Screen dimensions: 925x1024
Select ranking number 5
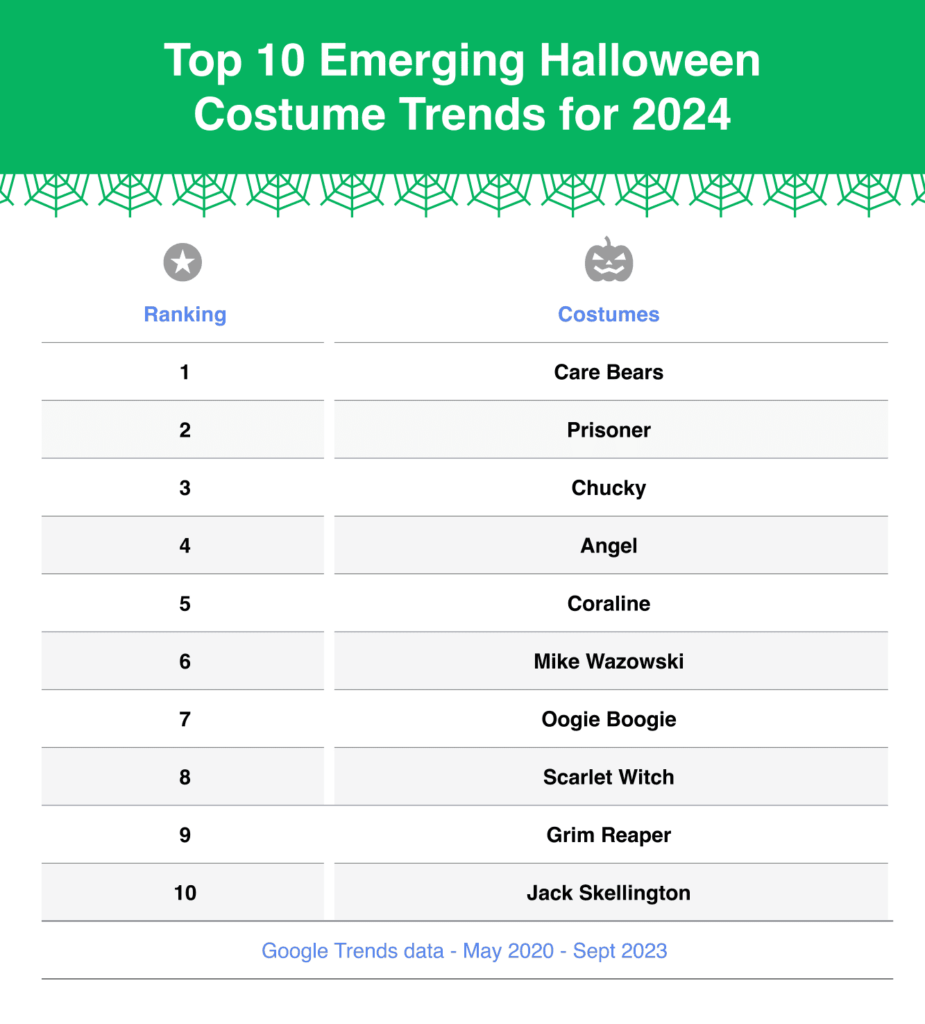pyautogui.click(x=185, y=604)
